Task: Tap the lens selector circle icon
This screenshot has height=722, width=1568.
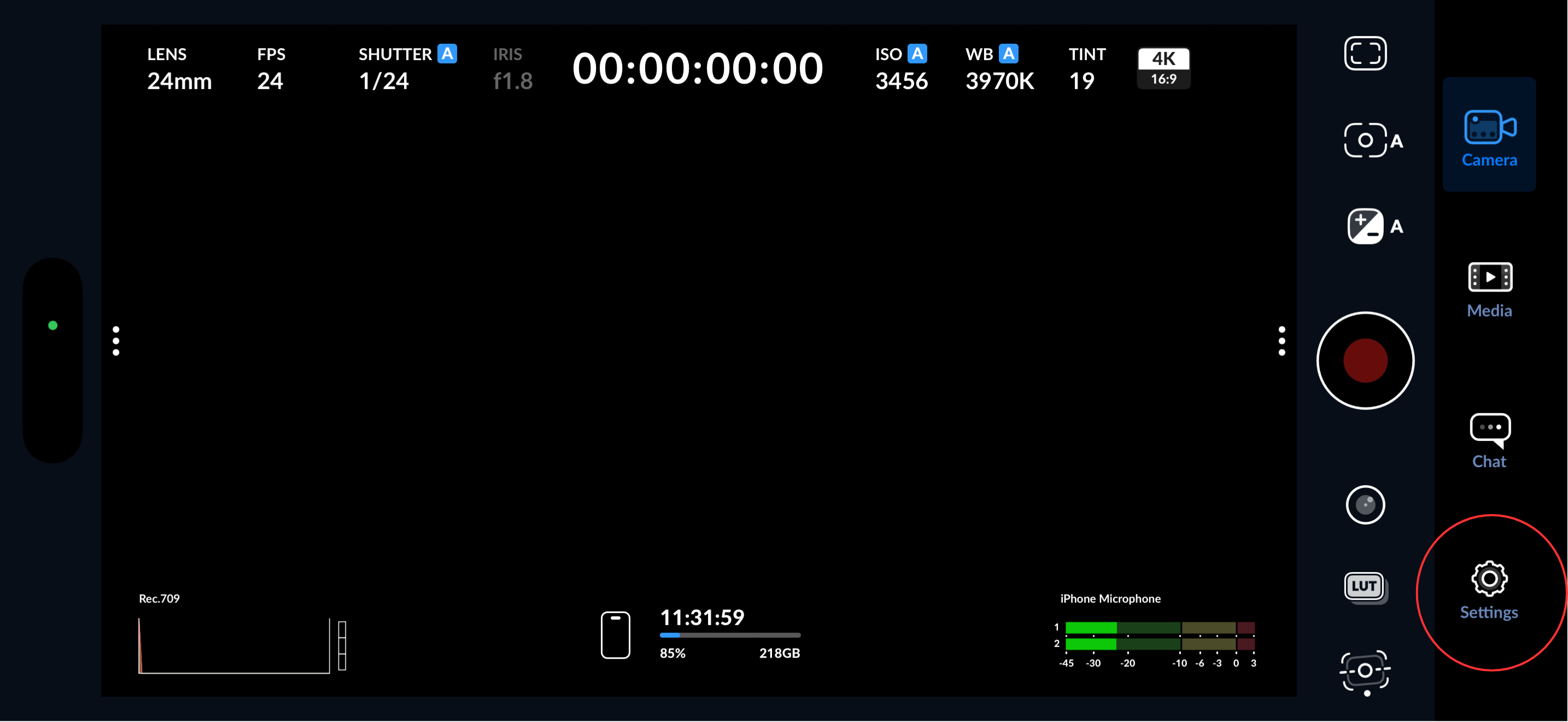Action: [1365, 505]
